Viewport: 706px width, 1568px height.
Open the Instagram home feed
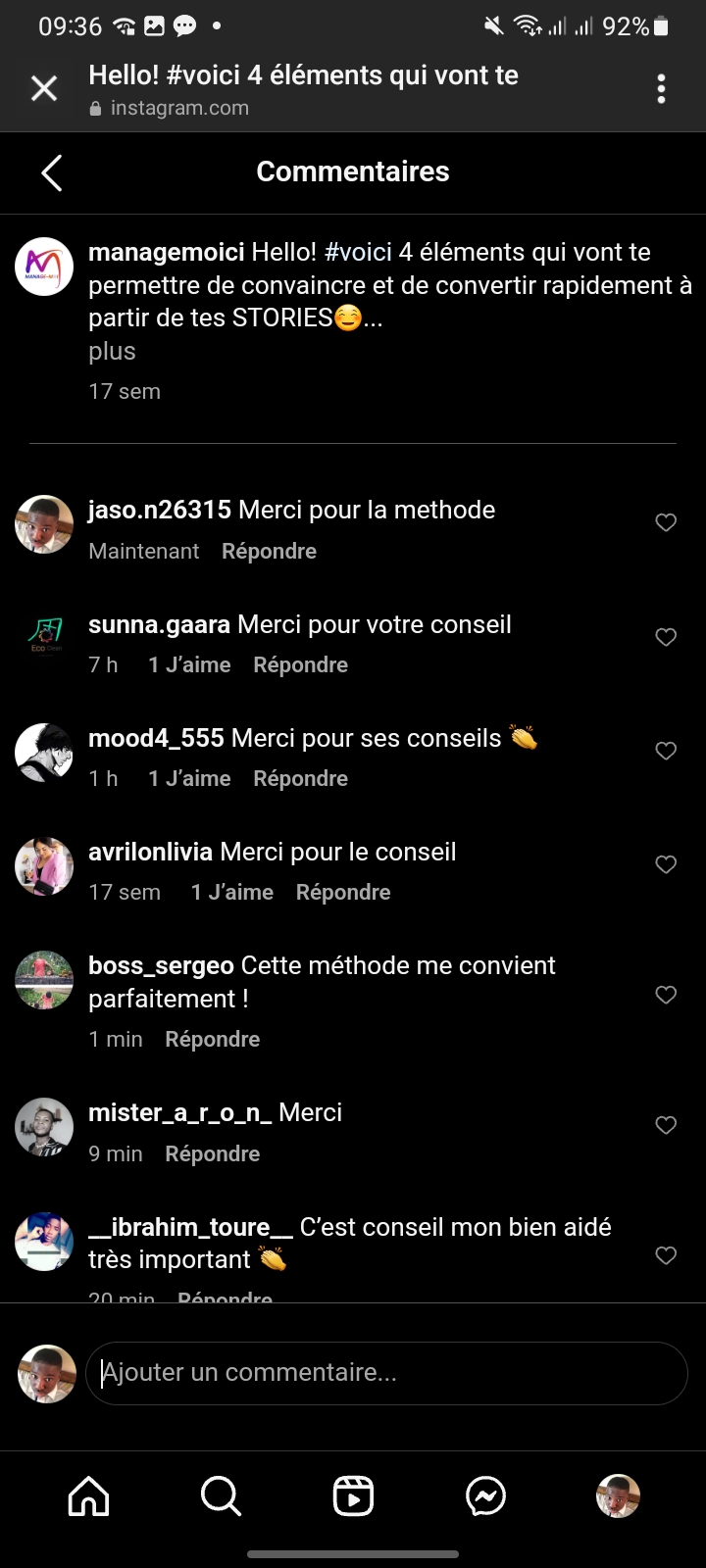(x=88, y=1496)
